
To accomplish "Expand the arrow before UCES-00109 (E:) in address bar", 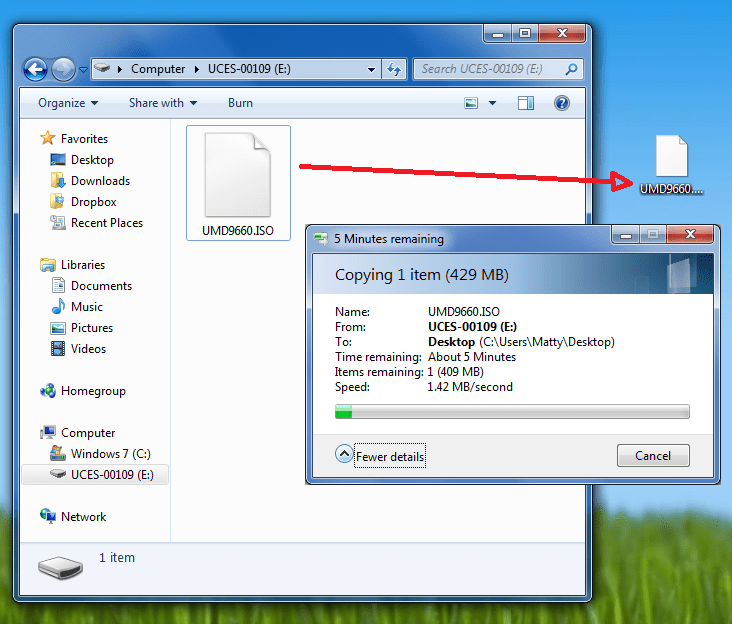I will pos(197,69).
